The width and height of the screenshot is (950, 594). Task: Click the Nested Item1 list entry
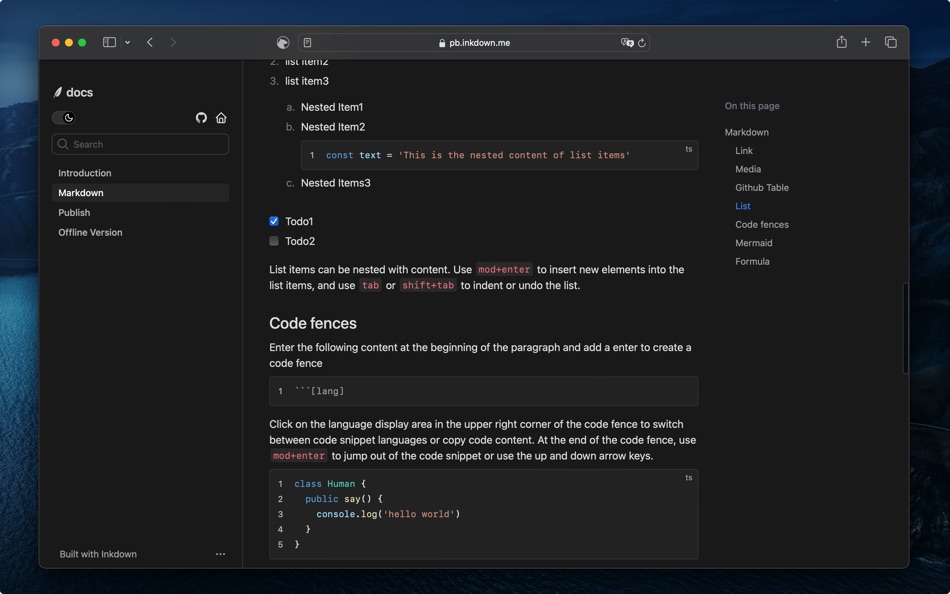pos(332,107)
